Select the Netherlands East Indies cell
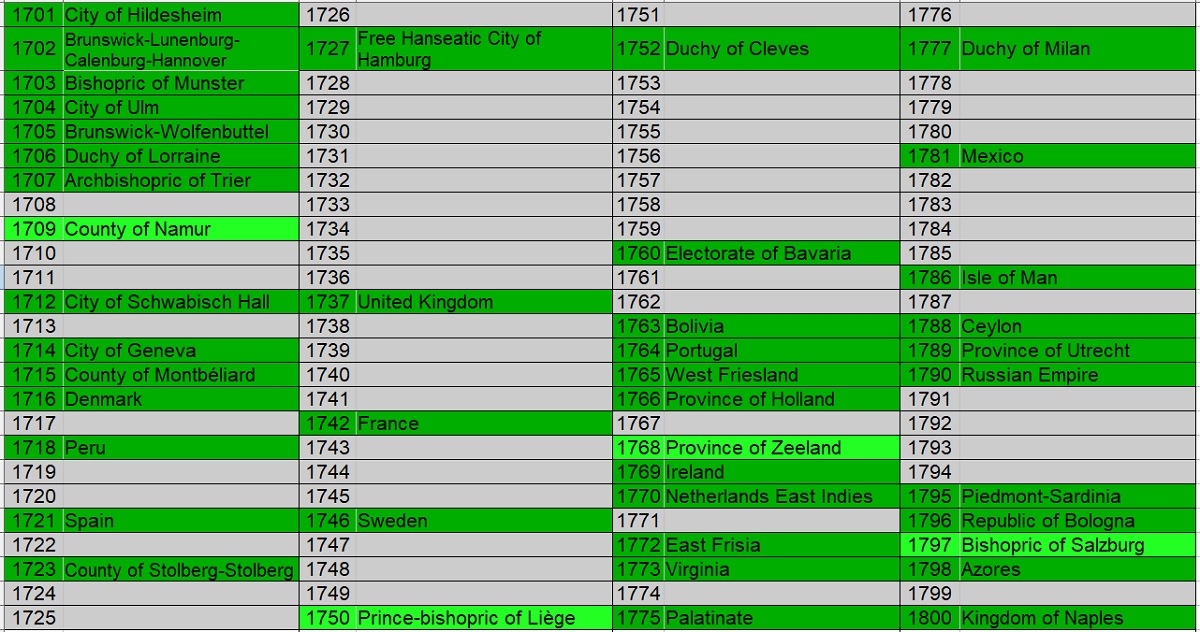Image resolution: width=1200 pixels, height=632 pixels. tap(781, 496)
